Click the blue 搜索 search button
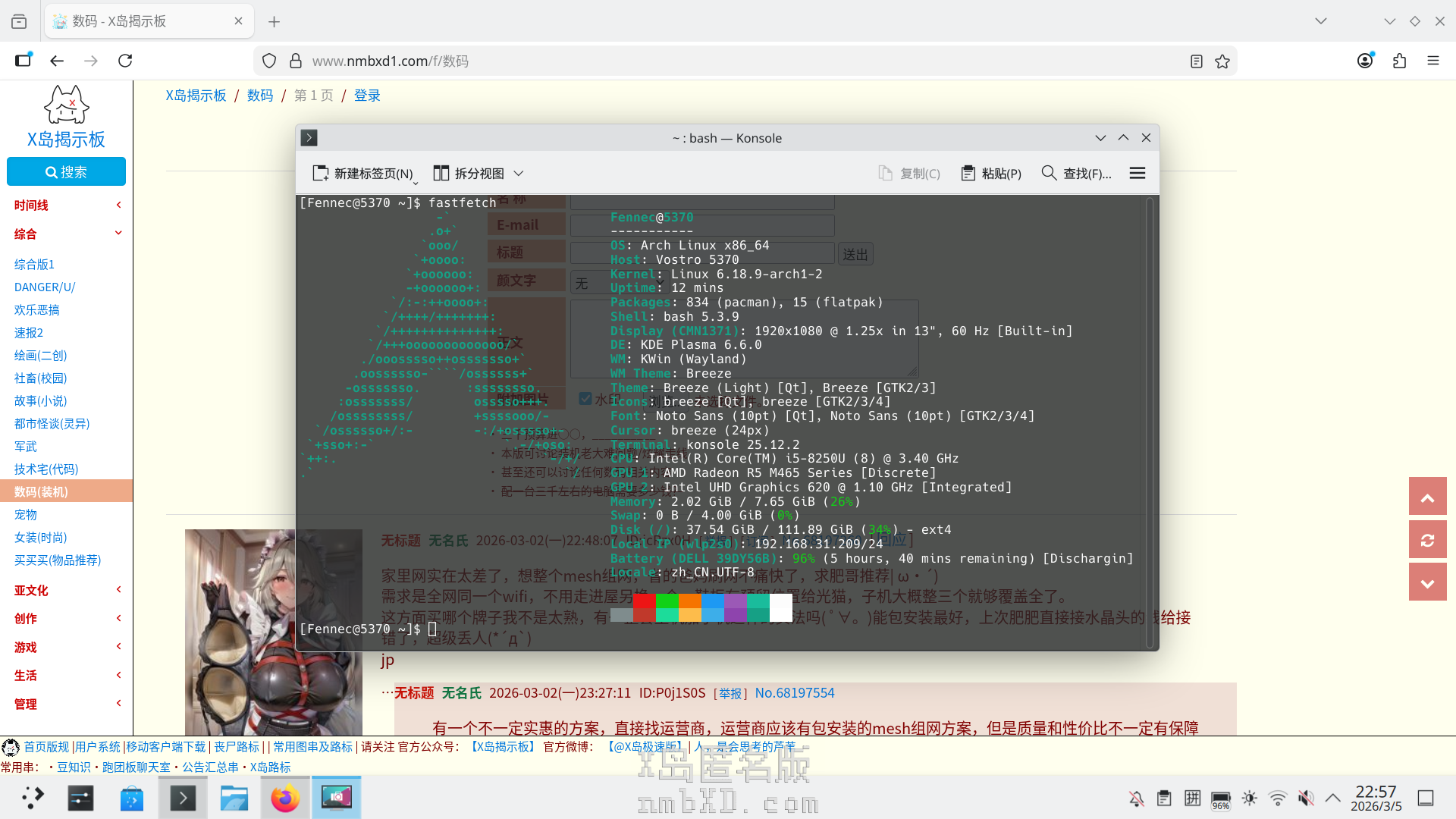 click(x=66, y=172)
